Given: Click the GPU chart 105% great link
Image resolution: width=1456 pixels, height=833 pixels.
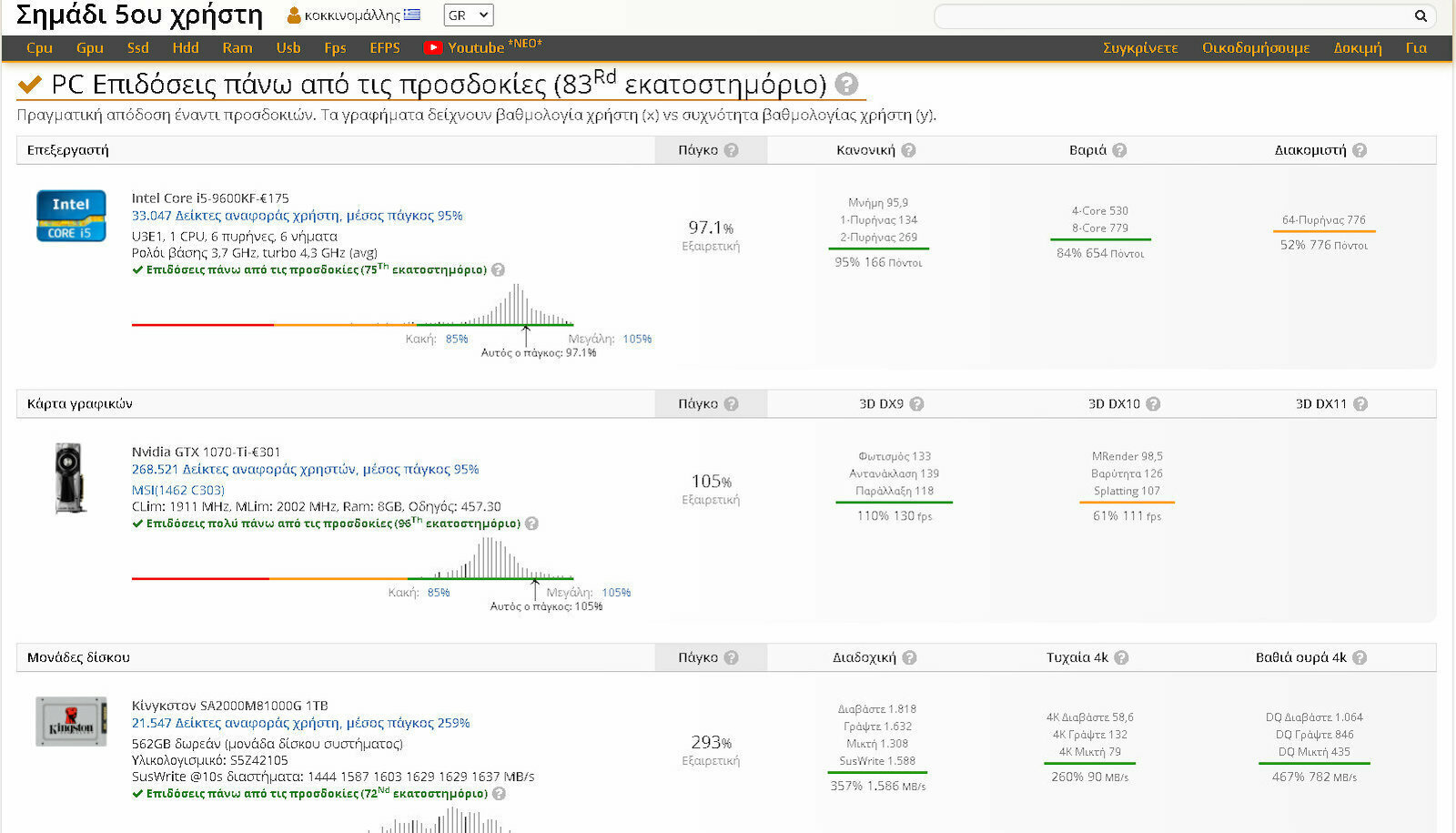Looking at the screenshot, I should (616, 593).
